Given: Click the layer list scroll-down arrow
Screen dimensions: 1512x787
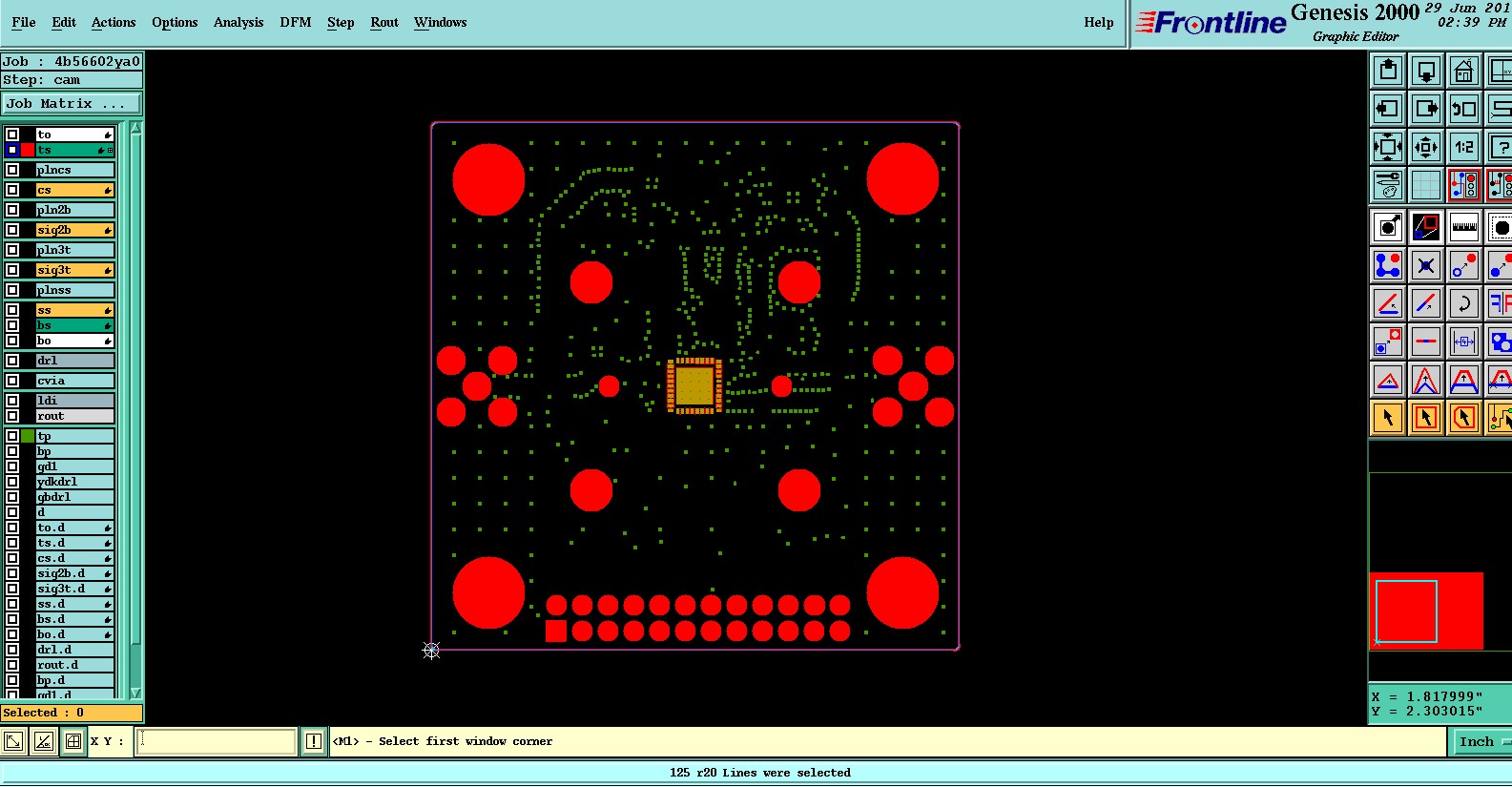Looking at the screenshot, I should (135, 693).
